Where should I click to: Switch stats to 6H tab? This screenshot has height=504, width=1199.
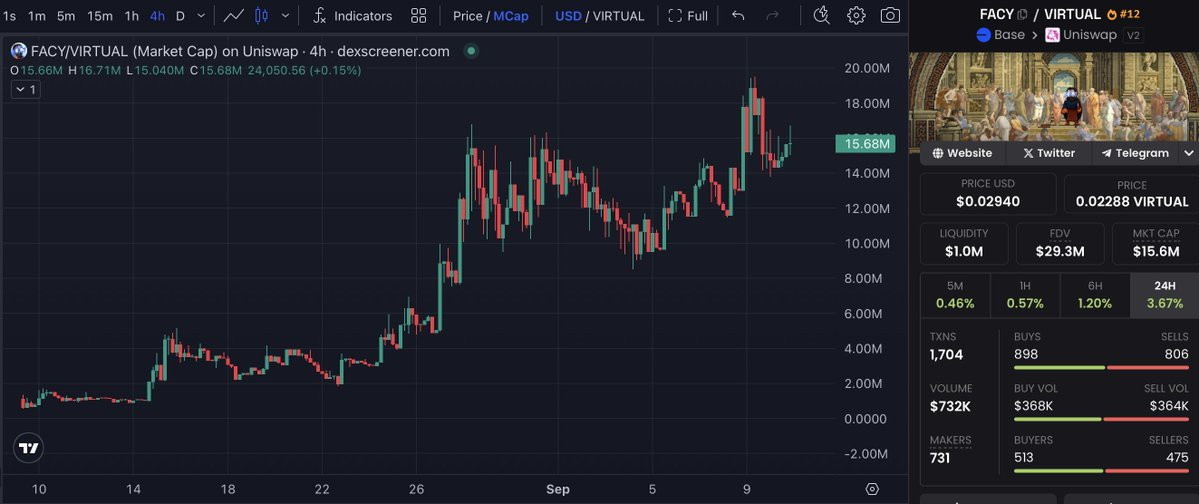click(x=1095, y=295)
